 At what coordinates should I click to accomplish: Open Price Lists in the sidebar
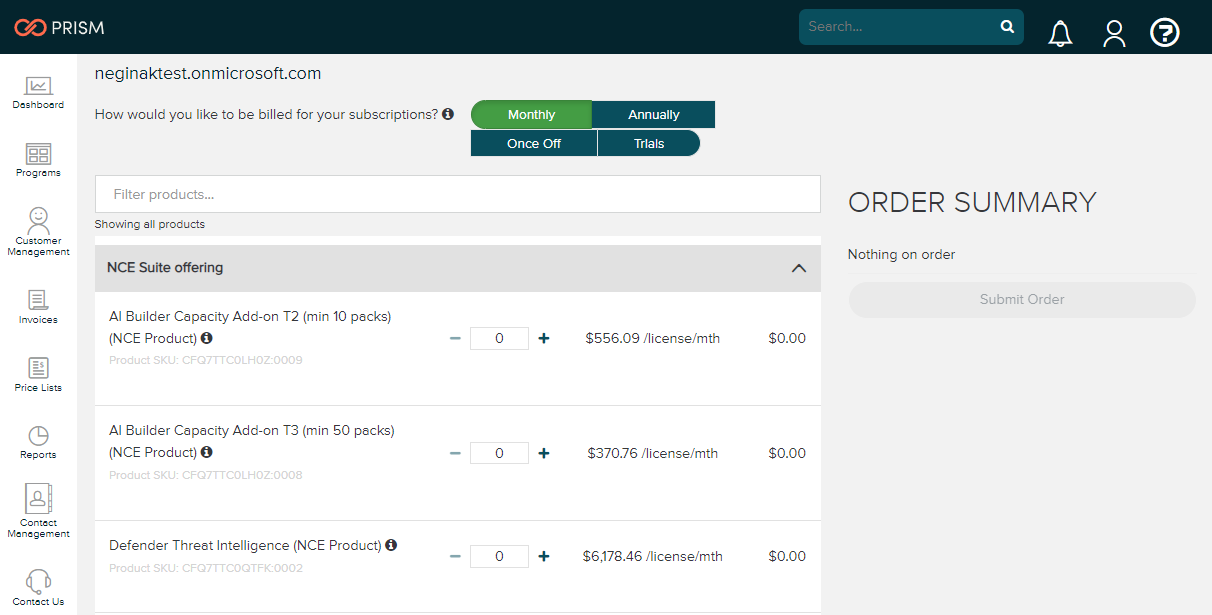38,375
